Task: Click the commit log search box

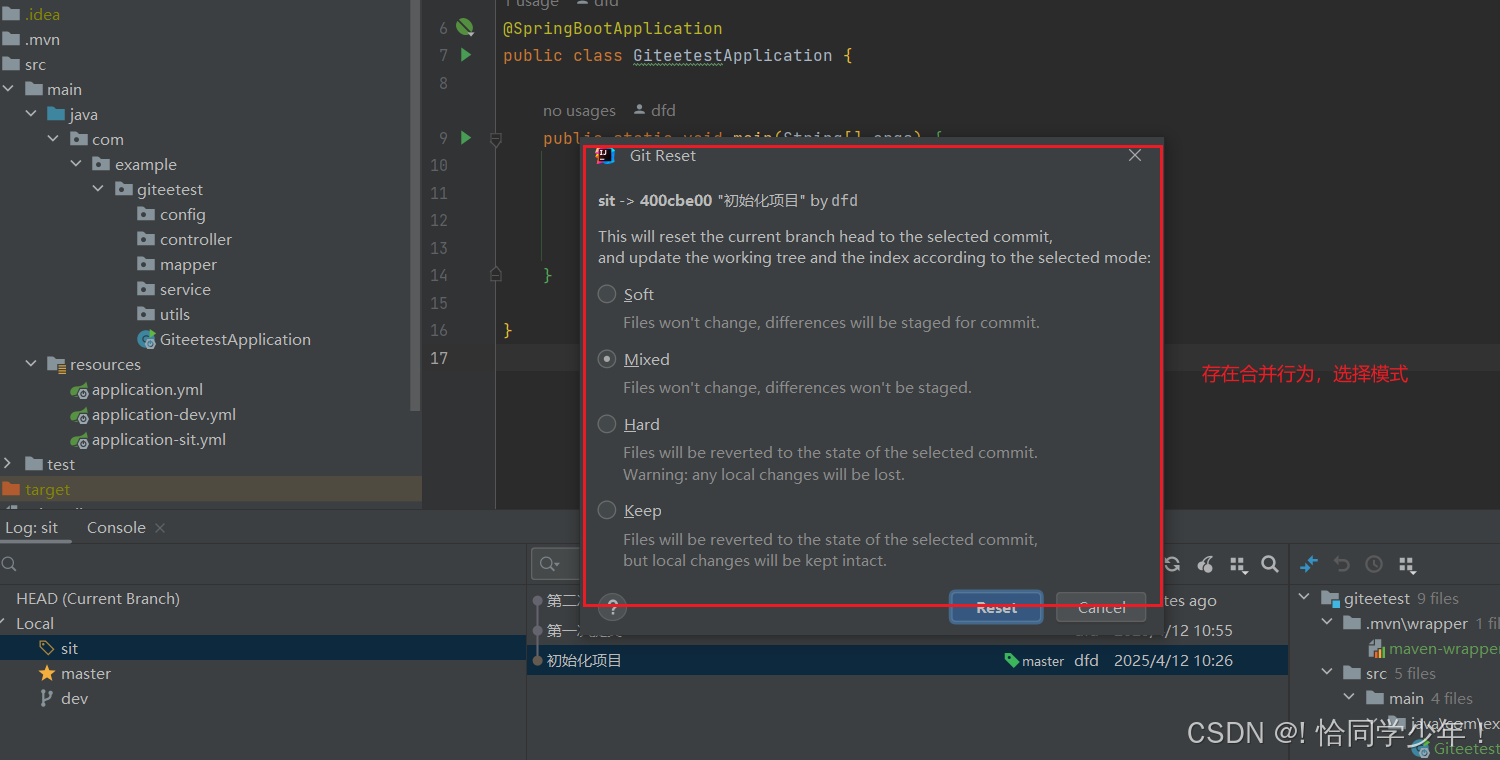Action: (555, 564)
